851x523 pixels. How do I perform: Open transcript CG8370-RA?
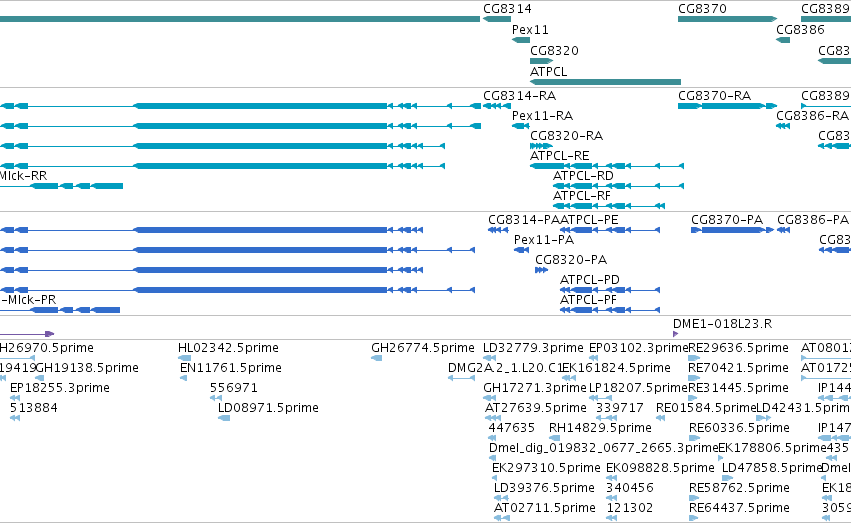point(714,96)
